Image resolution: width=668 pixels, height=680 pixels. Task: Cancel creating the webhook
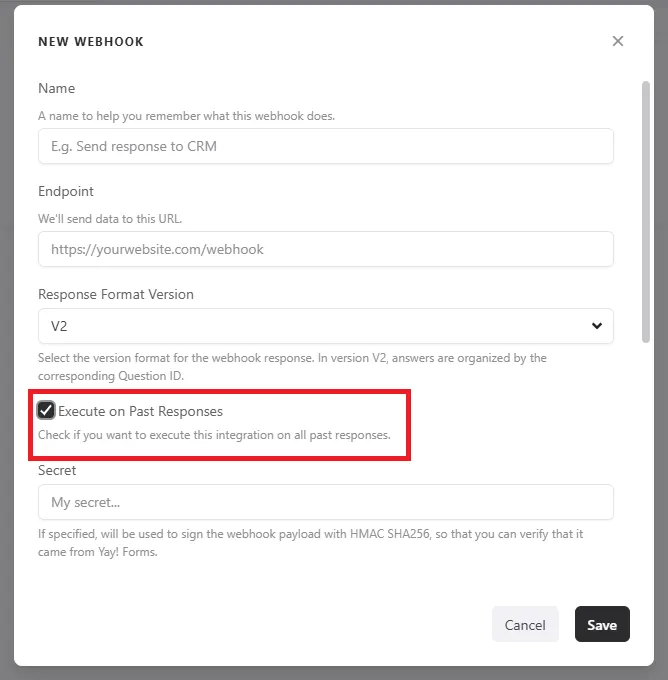[x=525, y=624]
